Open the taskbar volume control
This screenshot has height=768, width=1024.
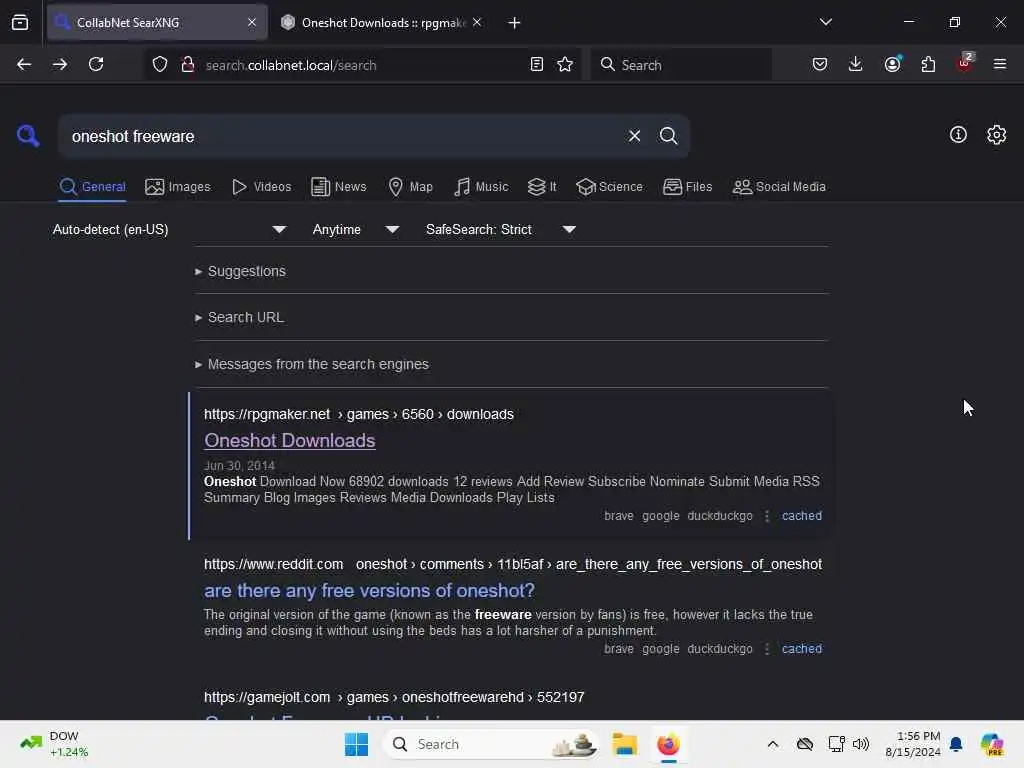coord(861,744)
